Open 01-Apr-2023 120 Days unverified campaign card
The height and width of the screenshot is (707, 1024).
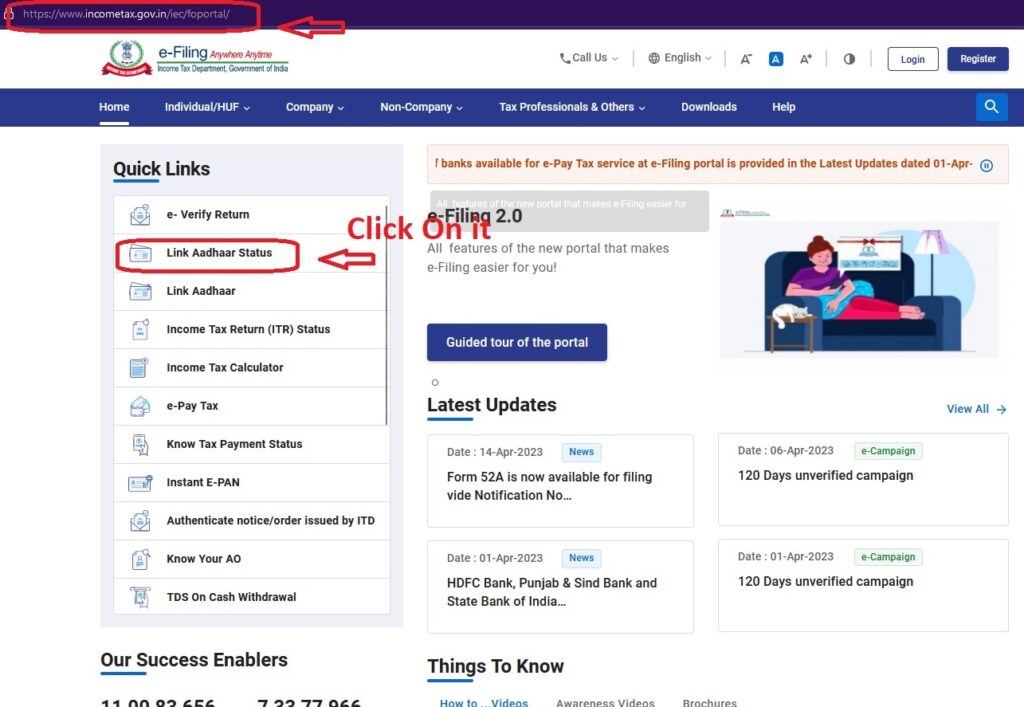[x=863, y=586]
